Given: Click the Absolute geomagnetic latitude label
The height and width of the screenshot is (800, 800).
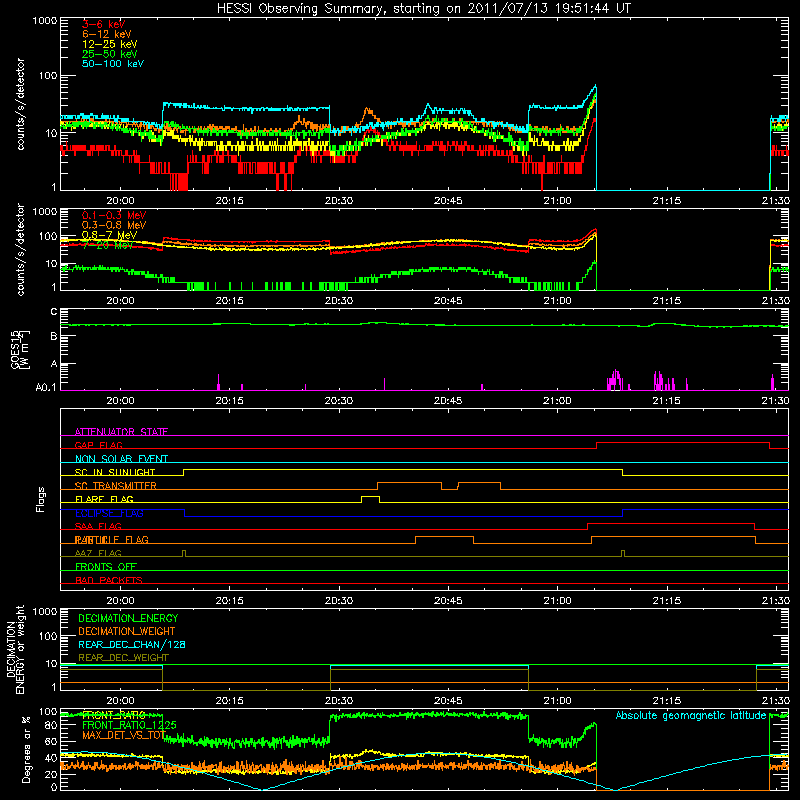Looking at the screenshot, I should 691,716.
